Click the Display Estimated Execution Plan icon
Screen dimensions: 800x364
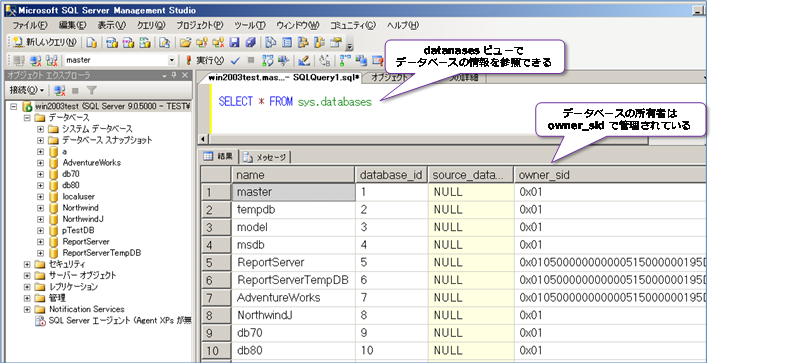[x=267, y=60]
